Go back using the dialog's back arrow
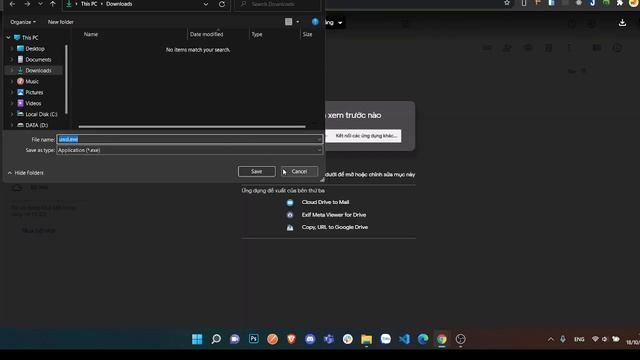This screenshot has width=640, height=360. click(x=12, y=4)
